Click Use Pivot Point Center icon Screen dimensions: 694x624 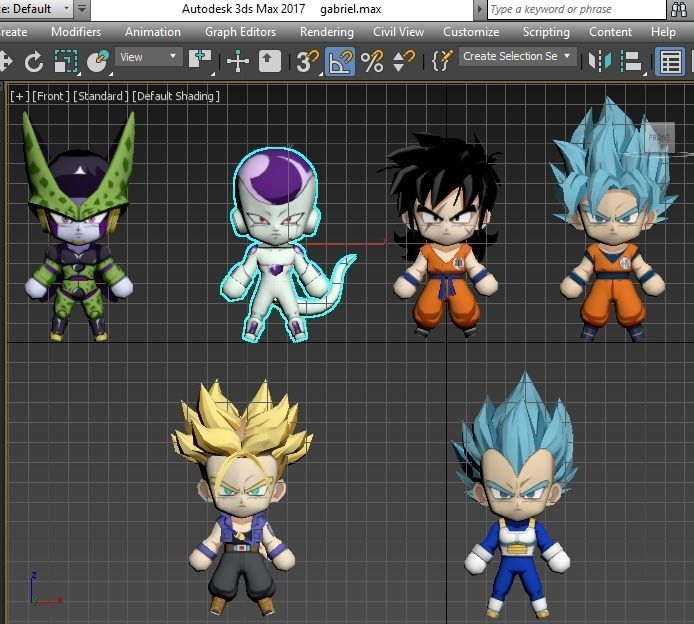point(200,60)
